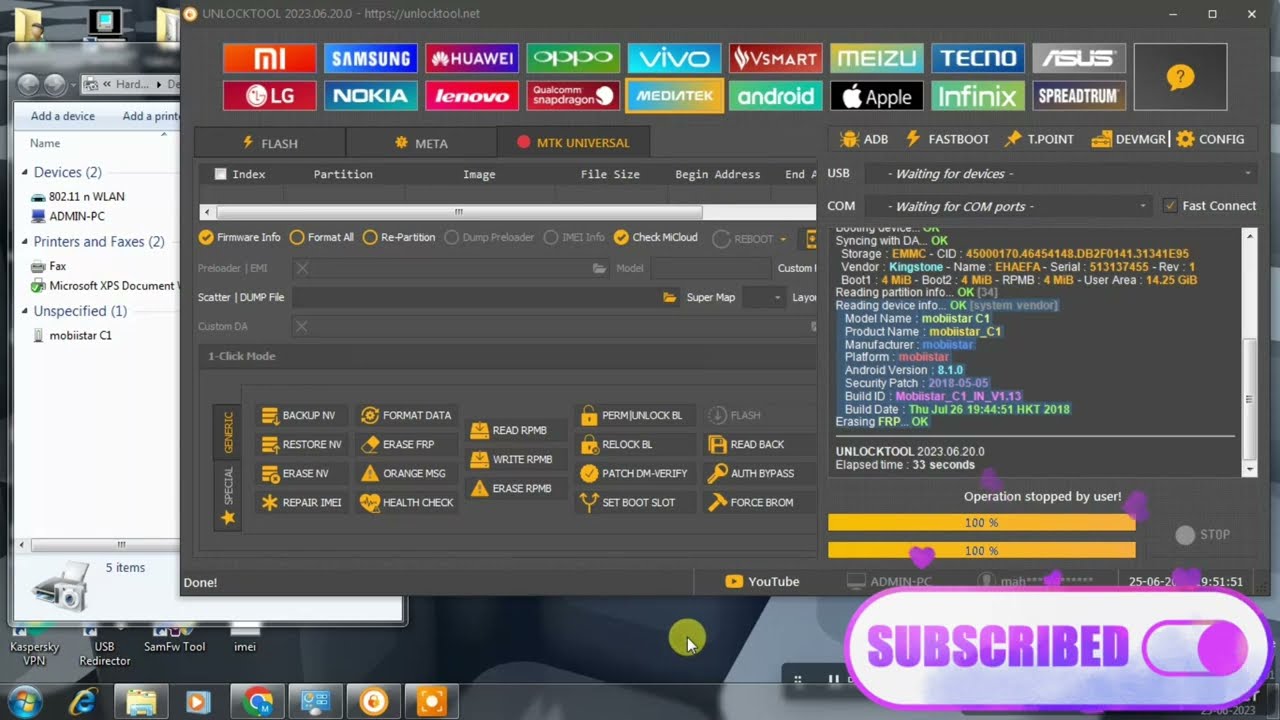Image resolution: width=1280 pixels, height=720 pixels.
Task: Pick the OPPO brand tile
Action: coord(573,58)
